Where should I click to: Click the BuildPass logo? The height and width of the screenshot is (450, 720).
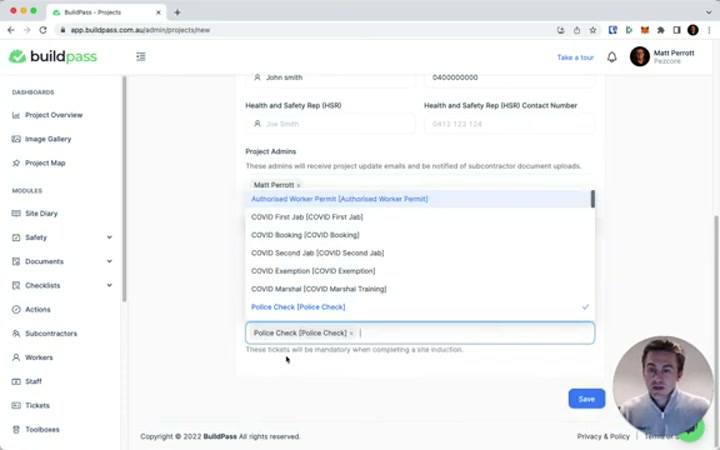[x=53, y=56]
